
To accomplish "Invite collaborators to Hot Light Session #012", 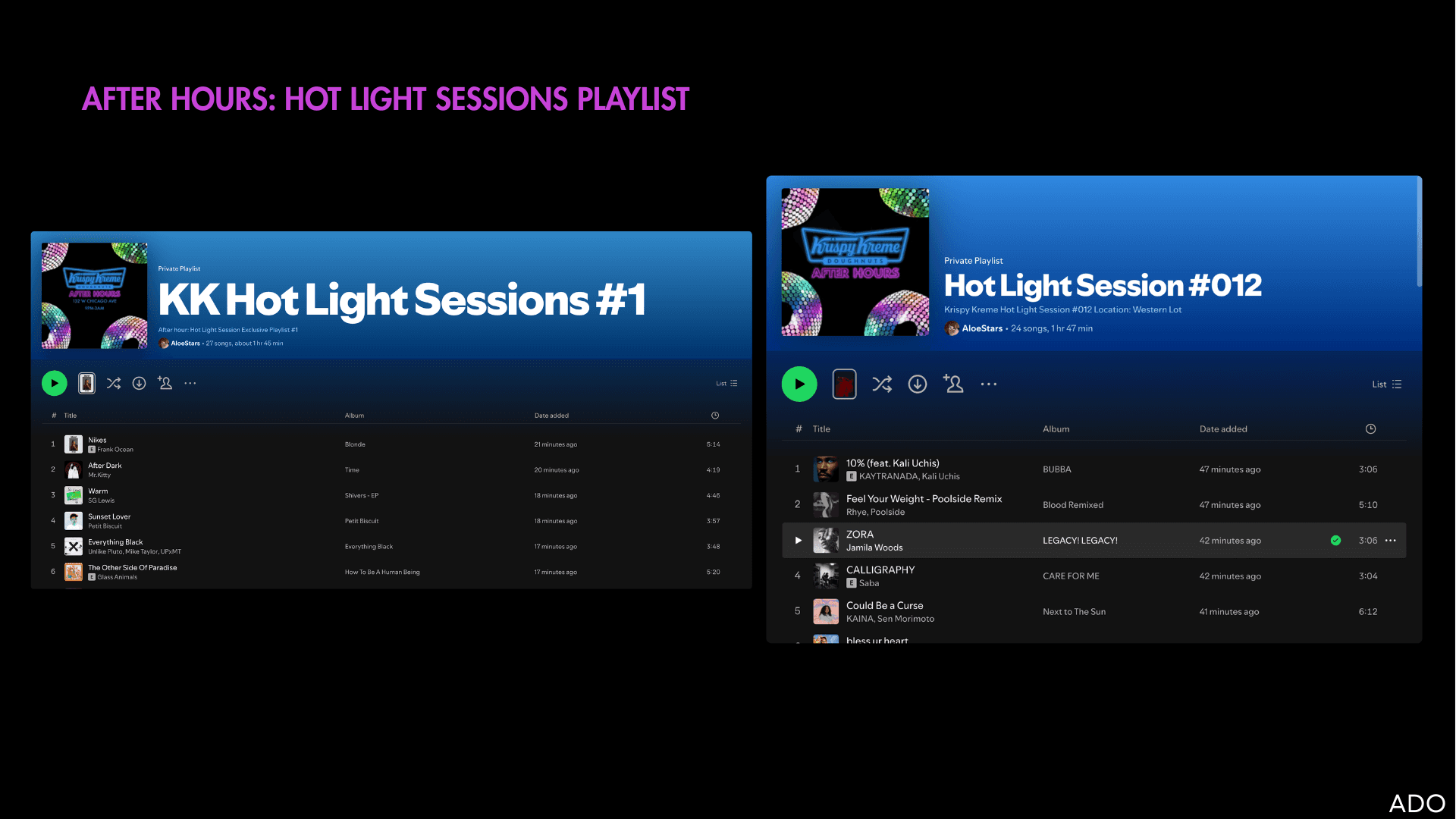I will click(953, 384).
